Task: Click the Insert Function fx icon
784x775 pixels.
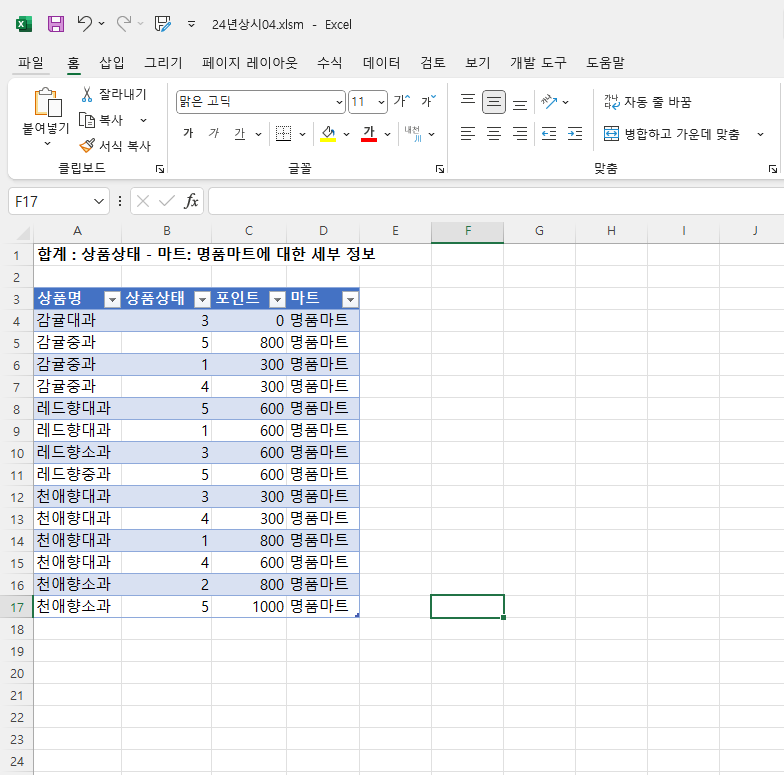Action: (191, 201)
